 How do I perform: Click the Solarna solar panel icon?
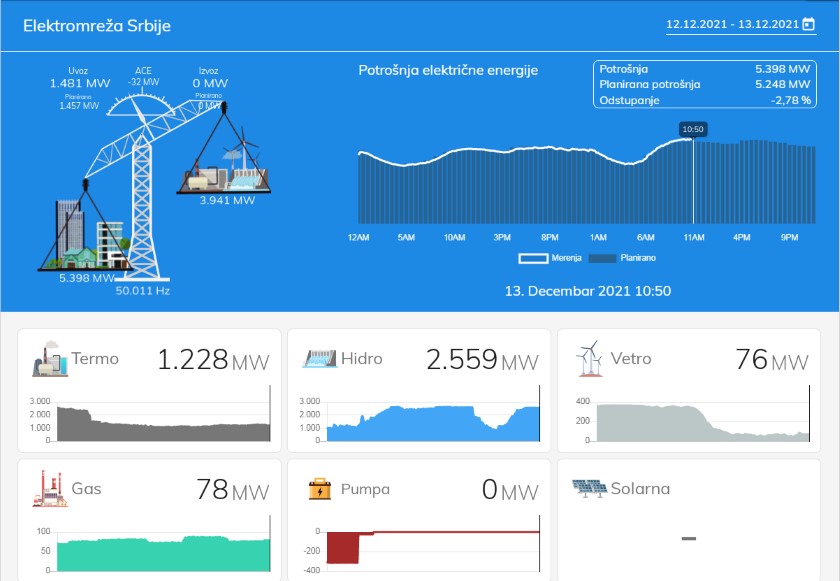(x=589, y=489)
